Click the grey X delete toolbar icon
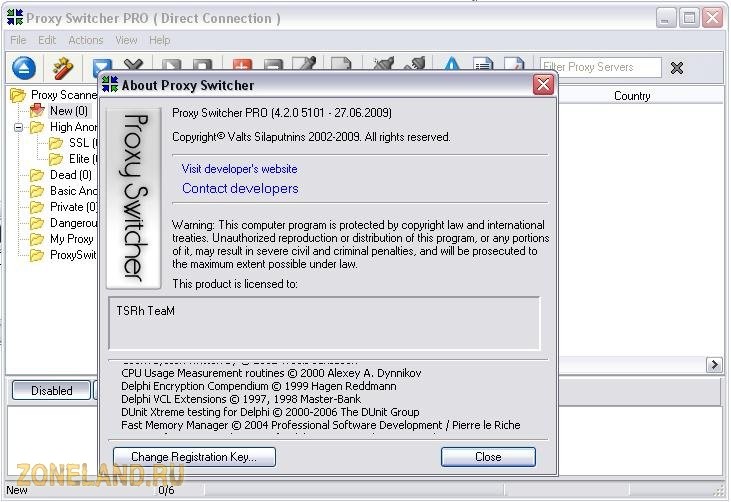This screenshot has width=731, height=502. click(x=133, y=65)
